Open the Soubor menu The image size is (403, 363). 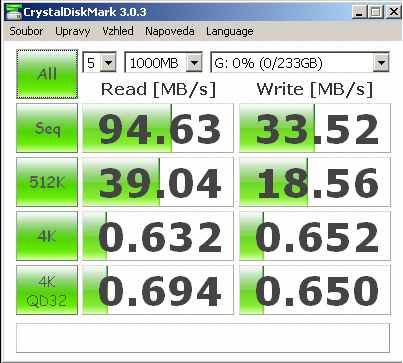(26, 31)
